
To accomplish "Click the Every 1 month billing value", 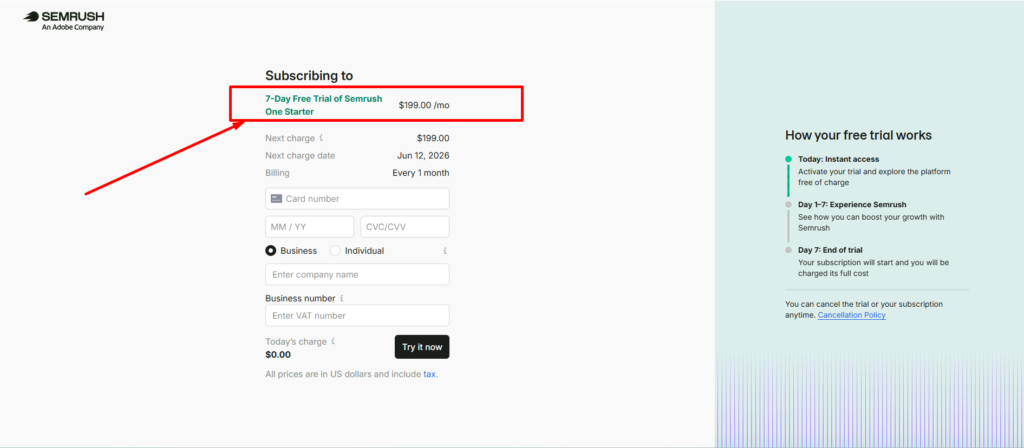I will coord(421,172).
